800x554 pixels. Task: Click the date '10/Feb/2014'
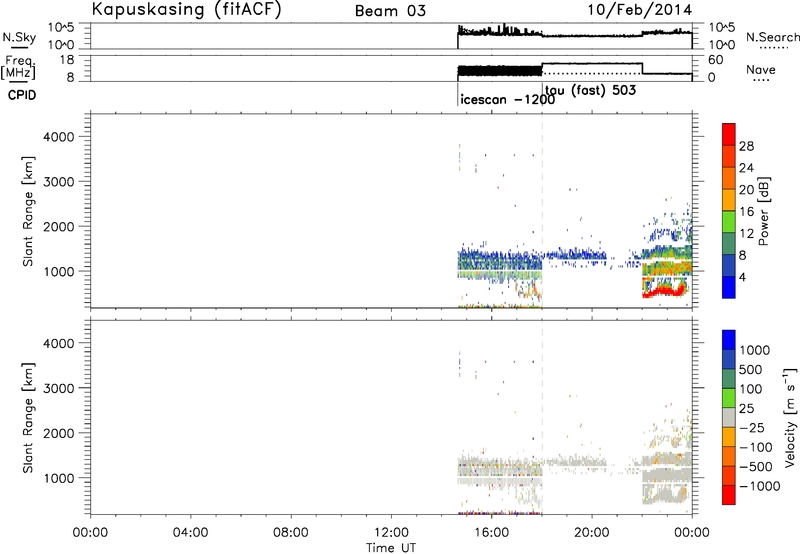(x=640, y=10)
